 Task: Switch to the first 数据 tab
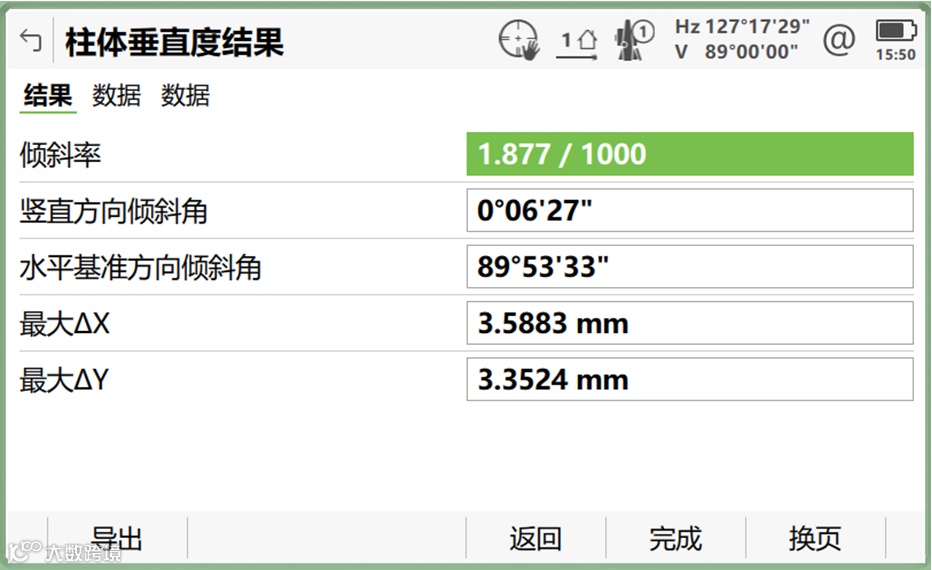pyautogui.click(x=116, y=96)
